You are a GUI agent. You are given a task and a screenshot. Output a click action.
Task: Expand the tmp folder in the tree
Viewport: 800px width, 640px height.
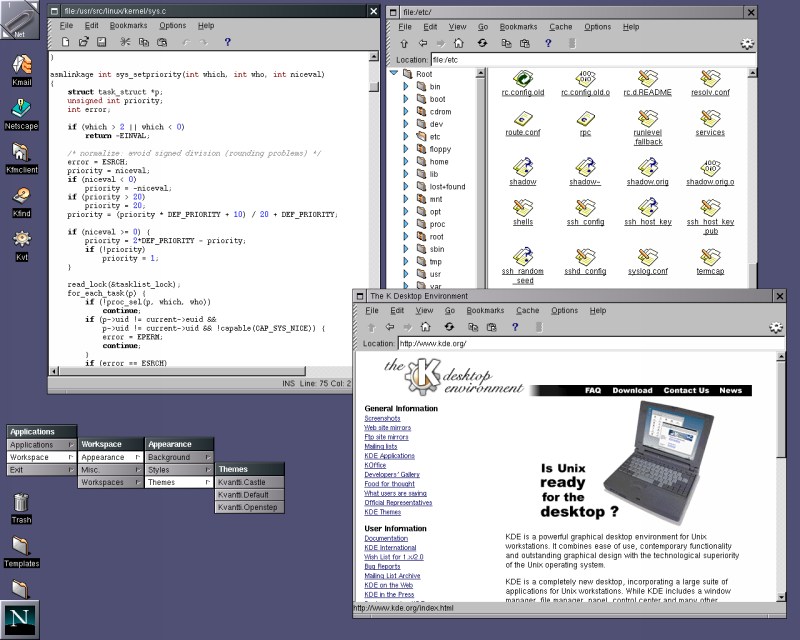(406, 261)
